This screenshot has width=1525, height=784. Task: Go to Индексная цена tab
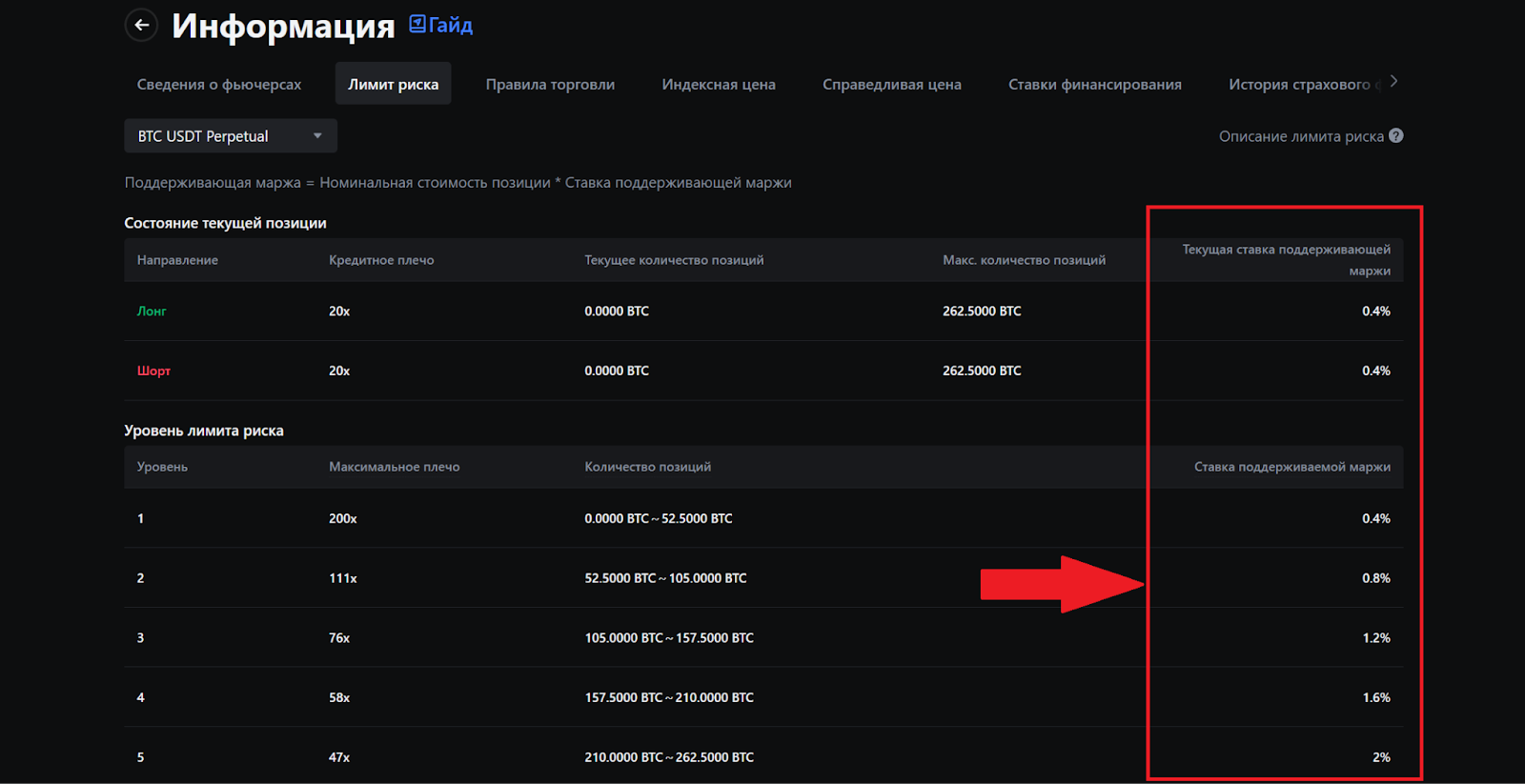[x=719, y=85]
